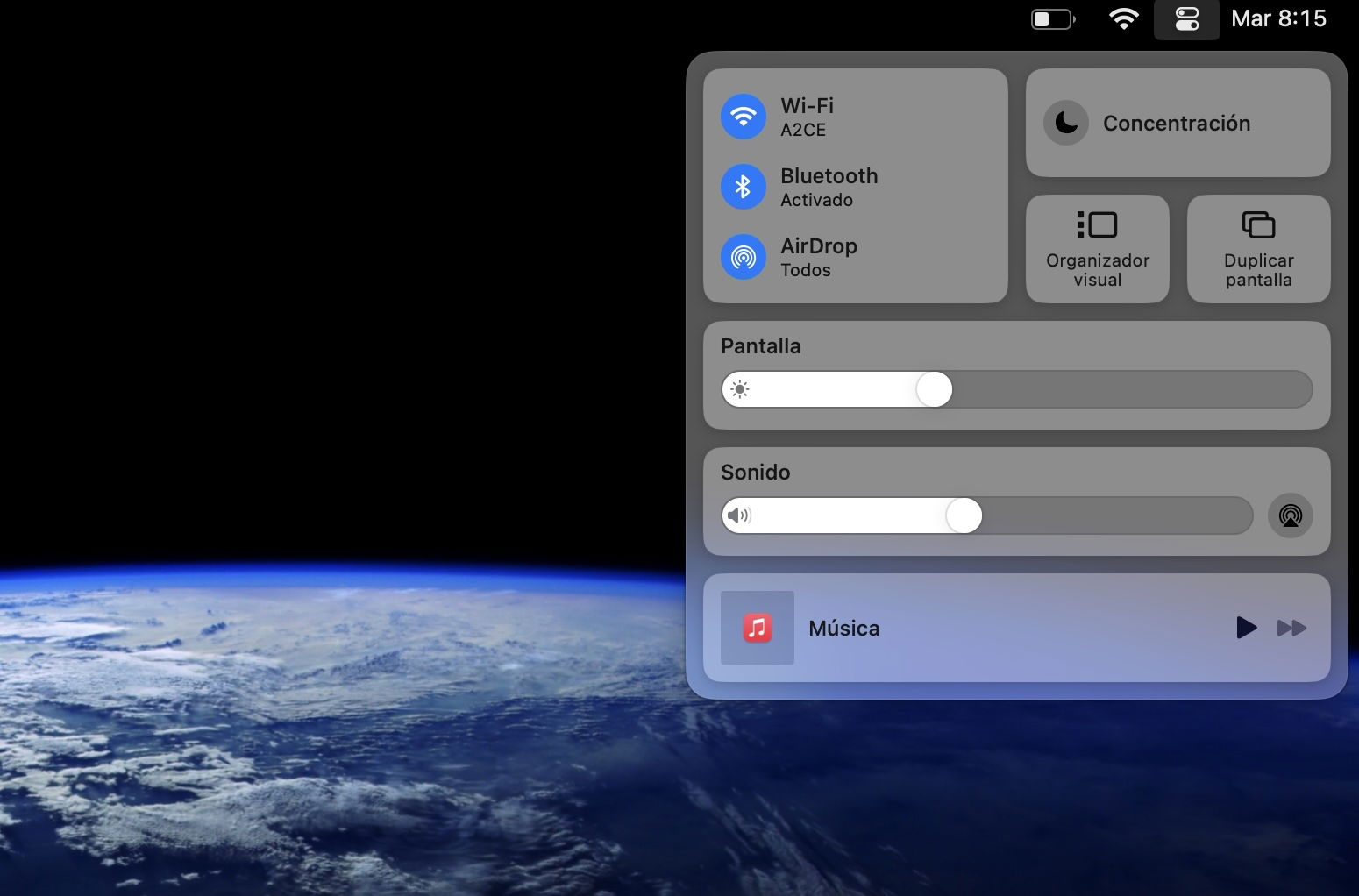Toggle the Bluetooth blue icon
This screenshot has height=896, width=1359.
click(x=744, y=186)
